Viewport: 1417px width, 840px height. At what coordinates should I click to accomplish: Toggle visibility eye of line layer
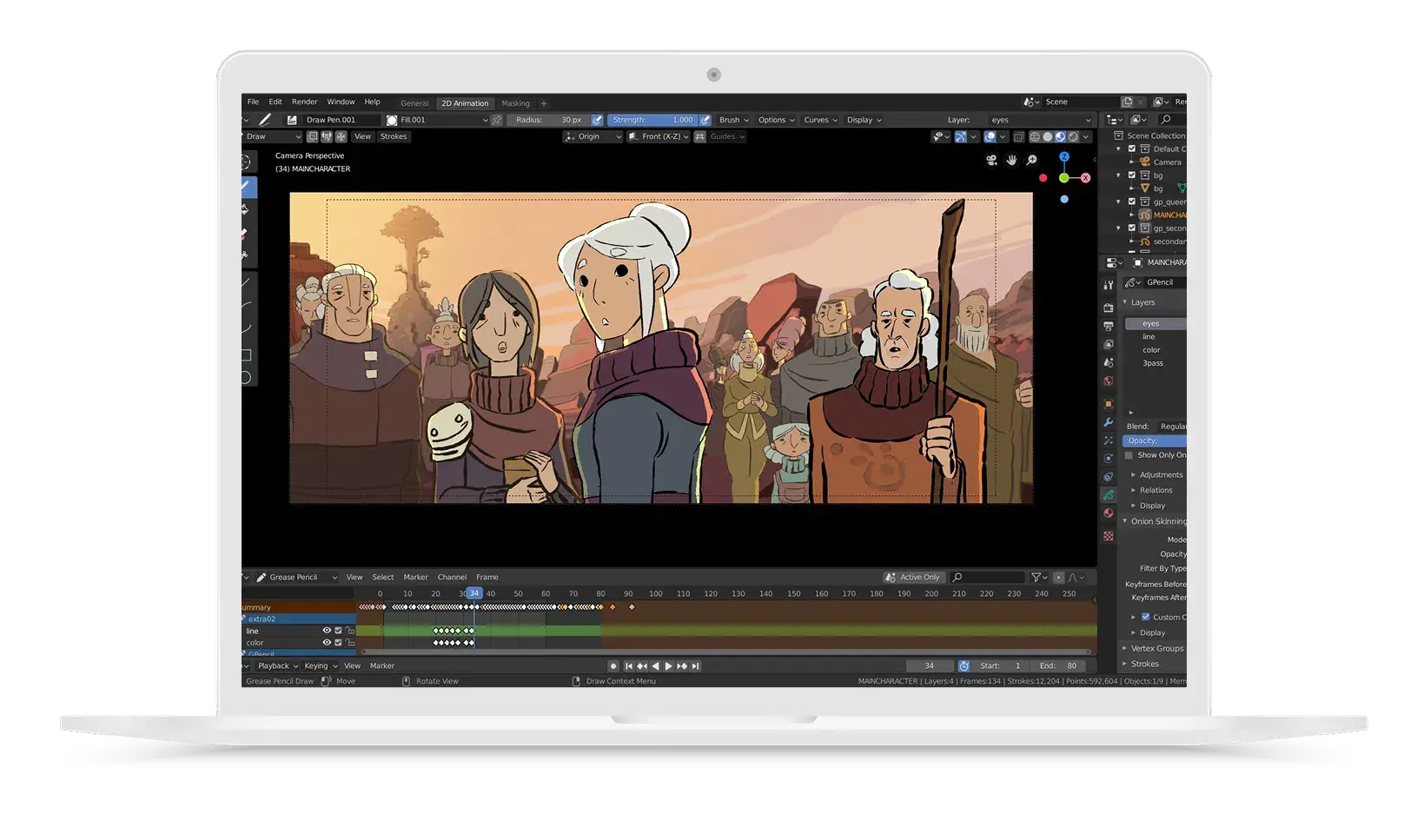click(x=327, y=631)
